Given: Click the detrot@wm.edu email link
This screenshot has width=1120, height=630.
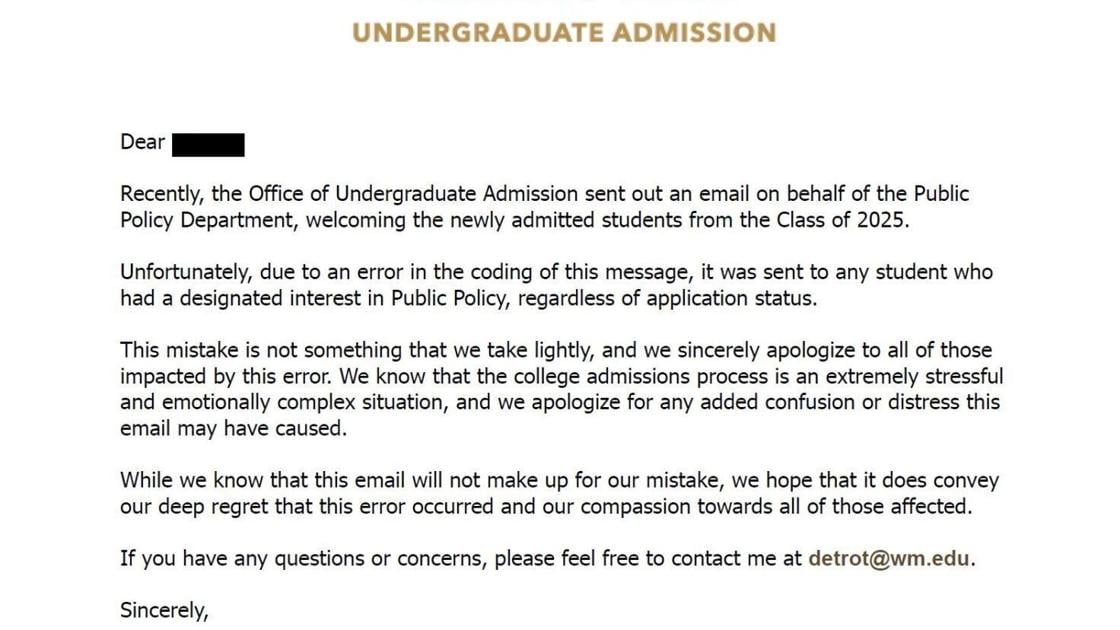Looking at the screenshot, I should [889, 558].
